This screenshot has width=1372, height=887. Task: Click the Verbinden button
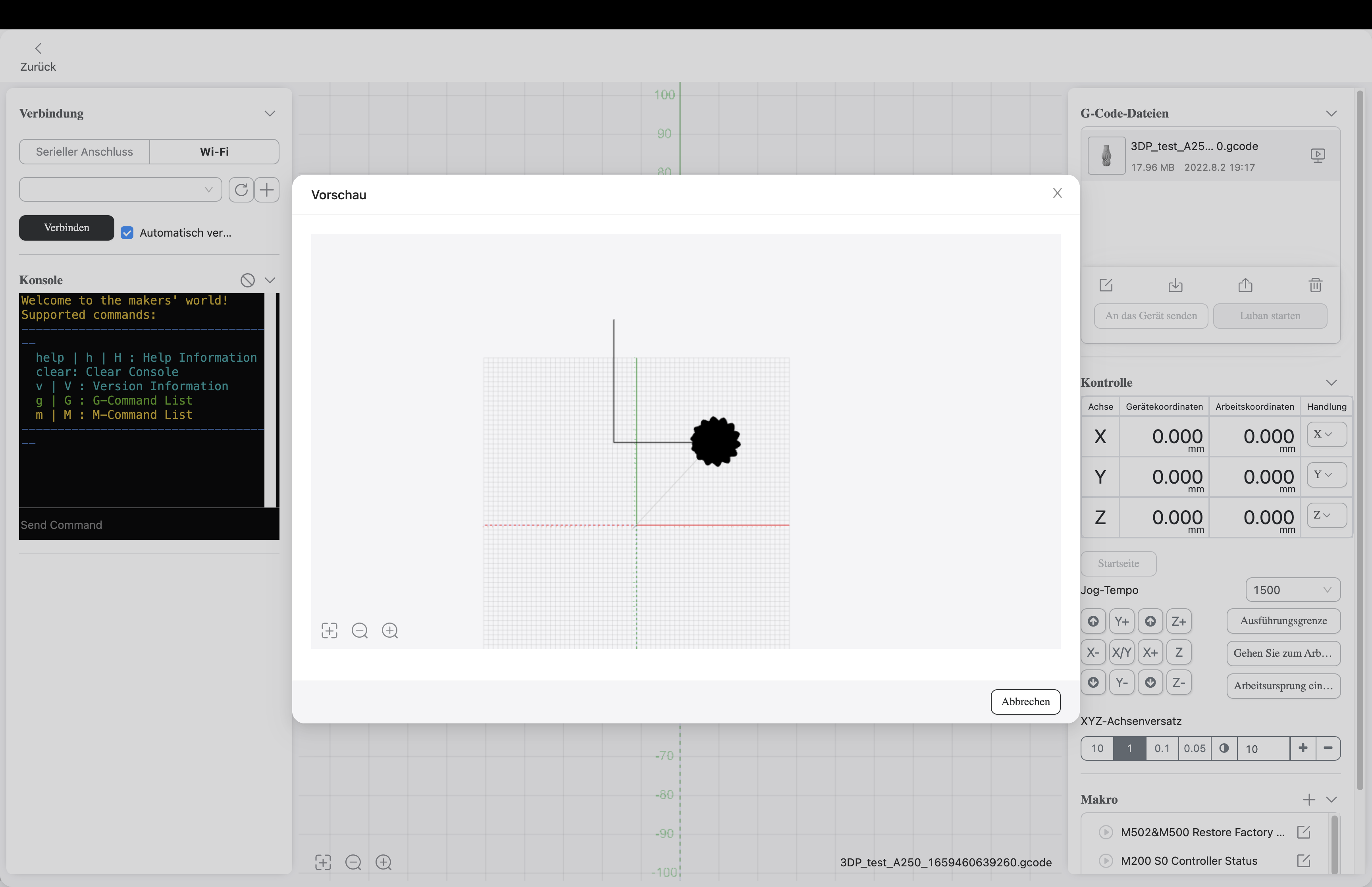click(67, 228)
